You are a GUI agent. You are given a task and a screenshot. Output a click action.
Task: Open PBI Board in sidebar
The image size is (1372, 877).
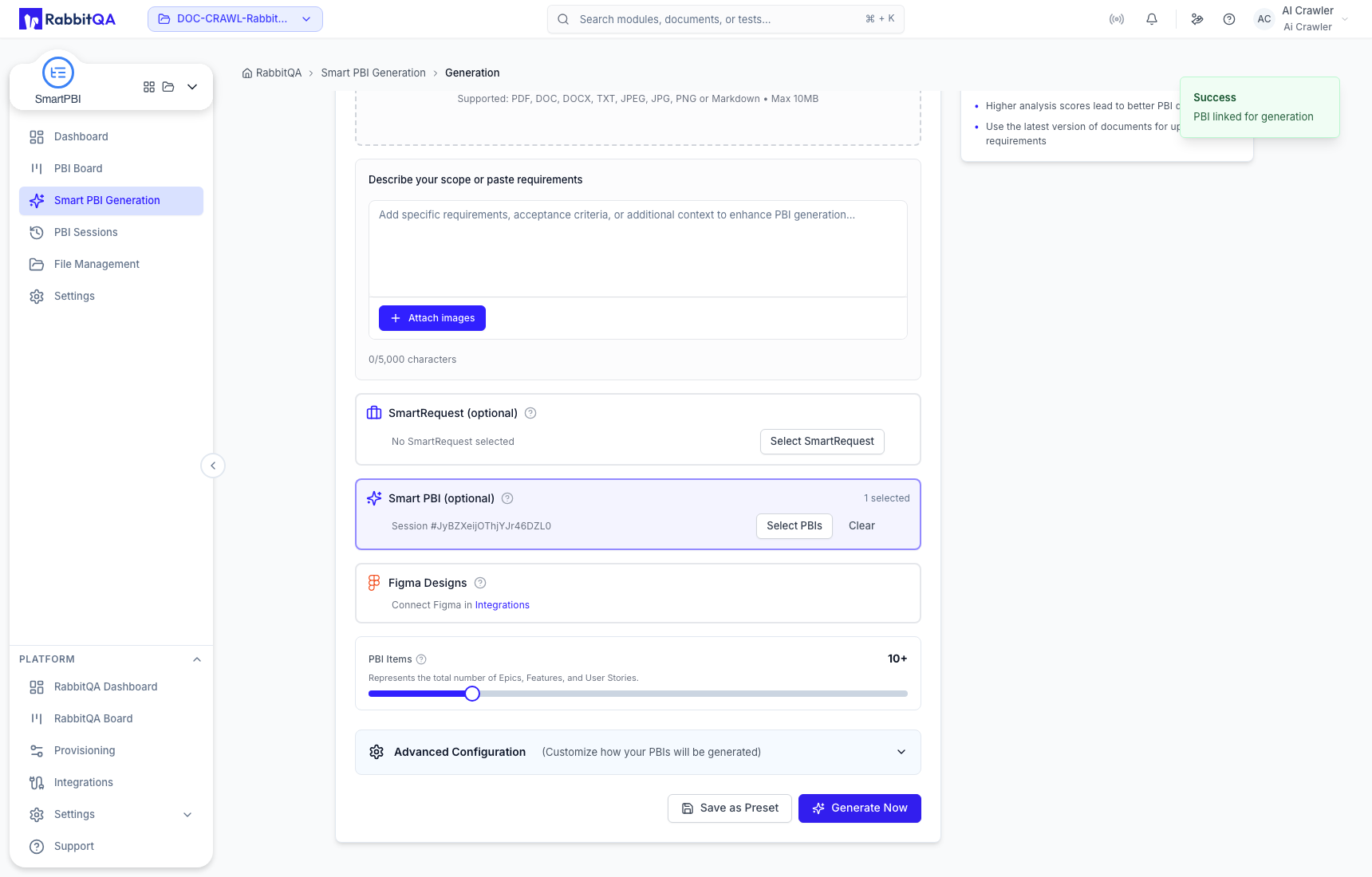tap(111, 168)
